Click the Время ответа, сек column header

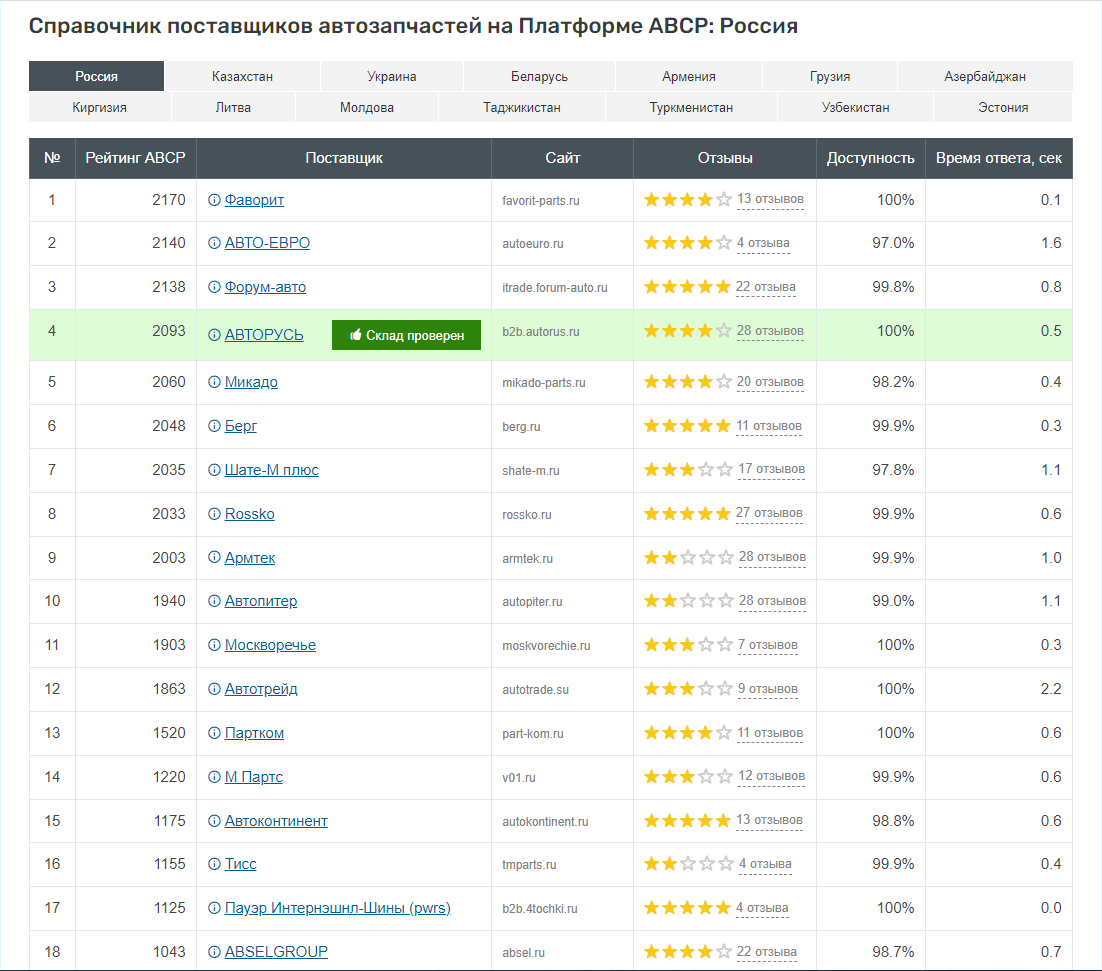(x=999, y=158)
